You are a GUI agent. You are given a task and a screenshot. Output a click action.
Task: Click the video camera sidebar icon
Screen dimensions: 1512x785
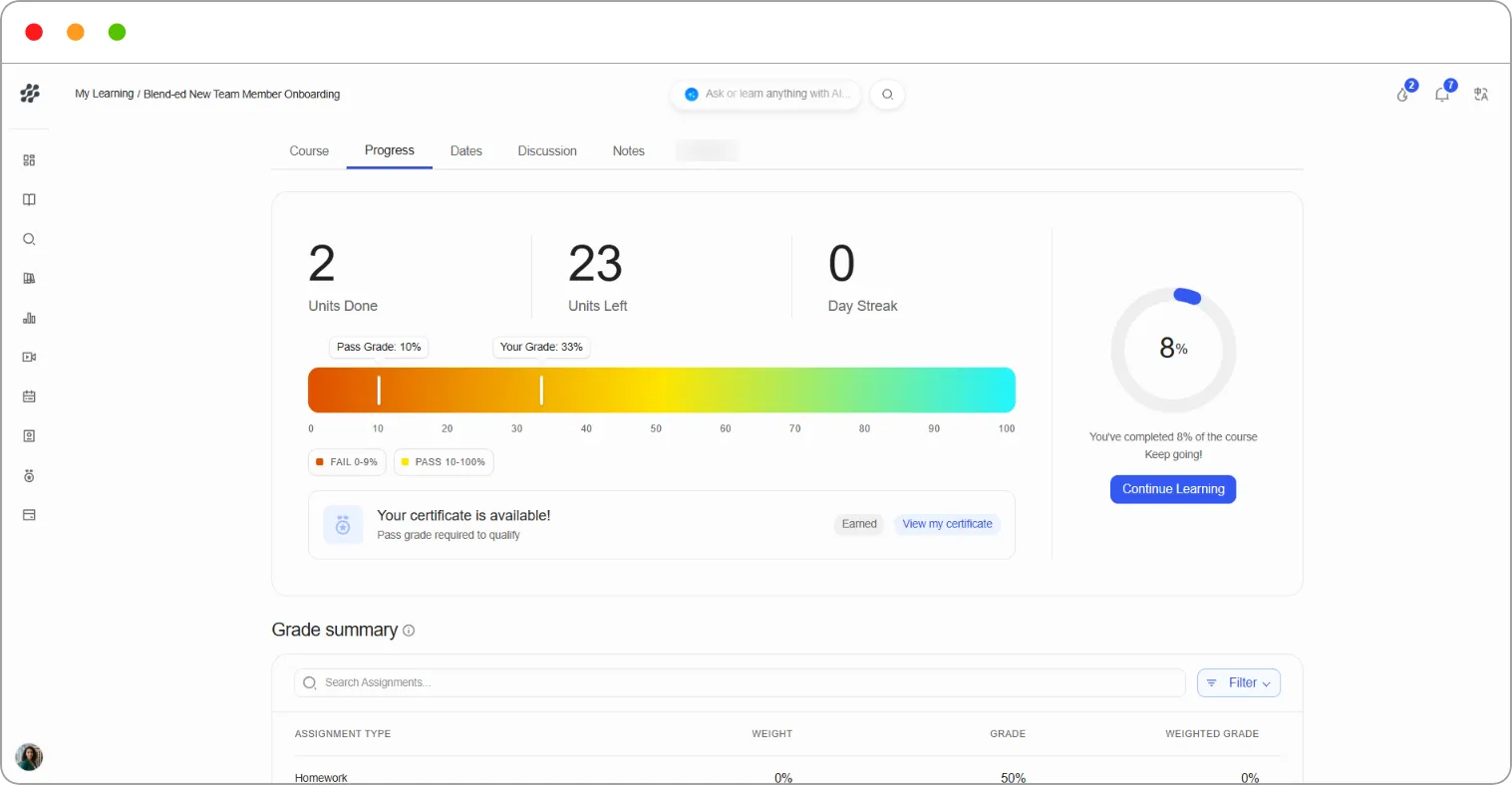pos(29,357)
